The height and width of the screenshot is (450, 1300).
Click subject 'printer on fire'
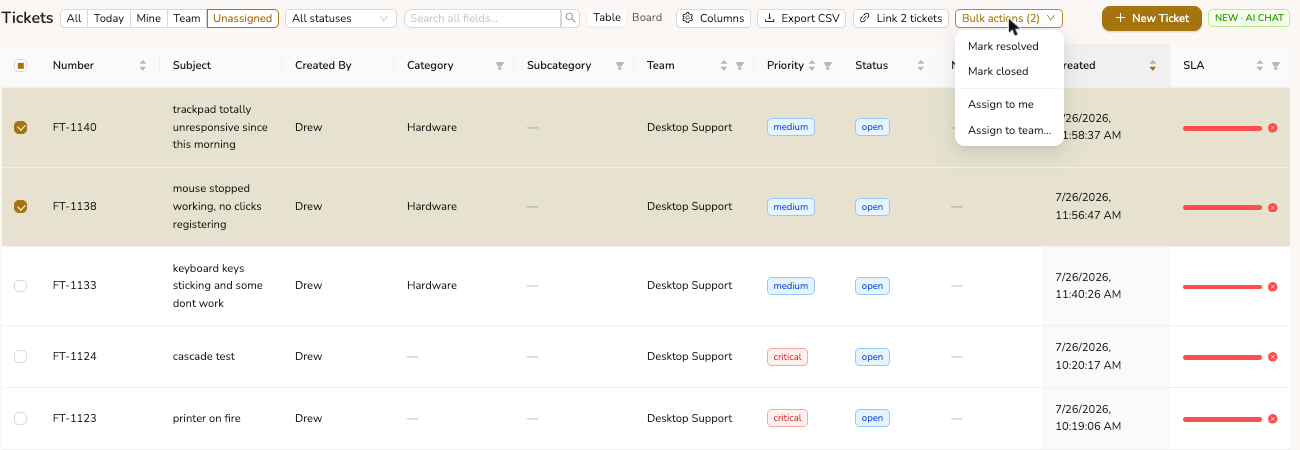click(207, 419)
